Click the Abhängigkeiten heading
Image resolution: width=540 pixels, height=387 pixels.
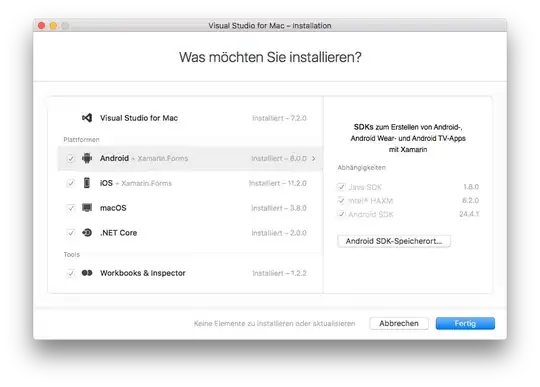(x=362, y=168)
